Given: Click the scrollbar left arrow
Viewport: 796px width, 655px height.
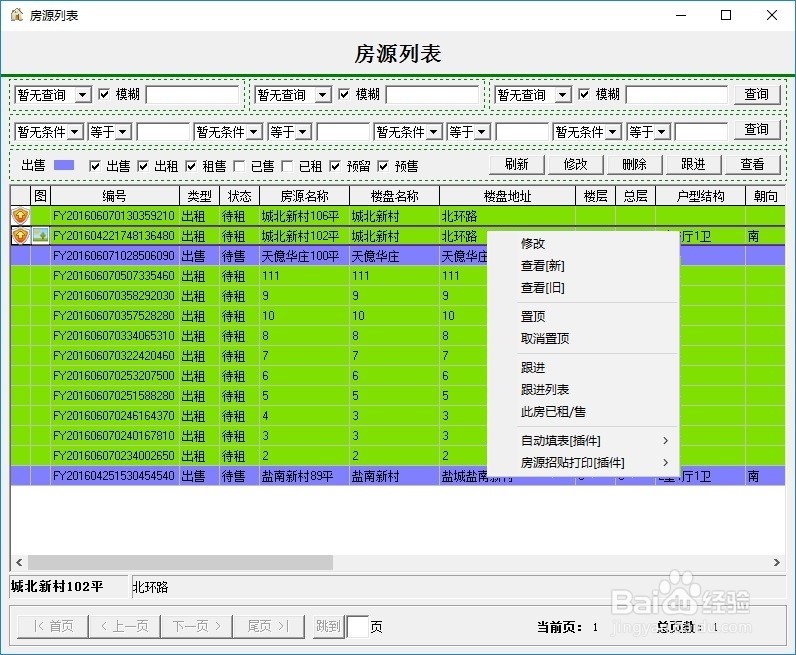Looking at the screenshot, I should pos(19,562).
